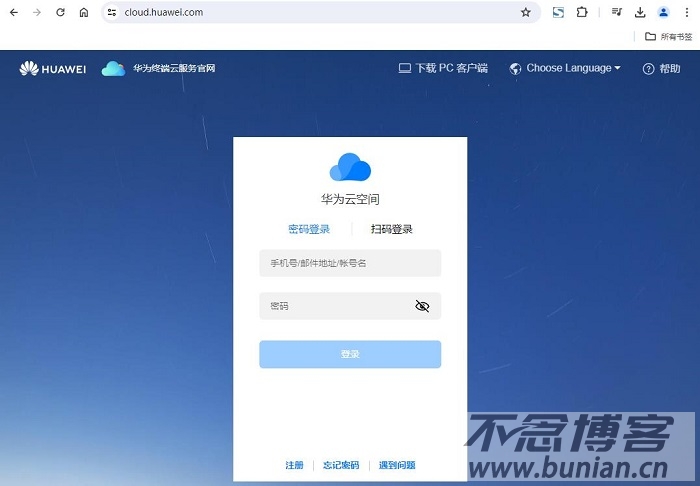Click 下载 PC 客户端 in header
This screenshot has width=700, height=486.
443,68
